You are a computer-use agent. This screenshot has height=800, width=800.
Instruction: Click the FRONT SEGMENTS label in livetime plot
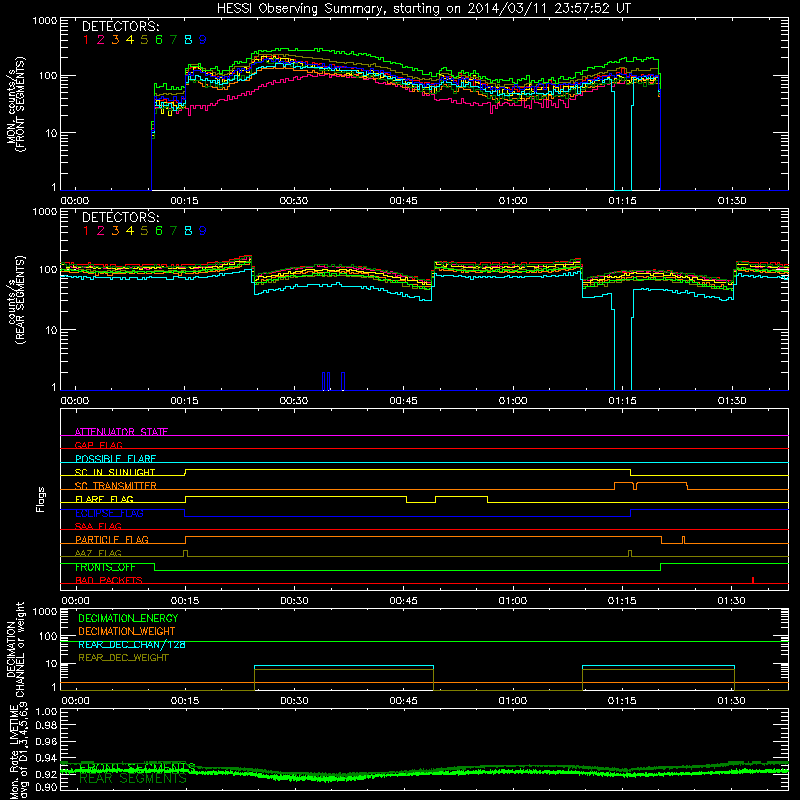click(137, 767)
